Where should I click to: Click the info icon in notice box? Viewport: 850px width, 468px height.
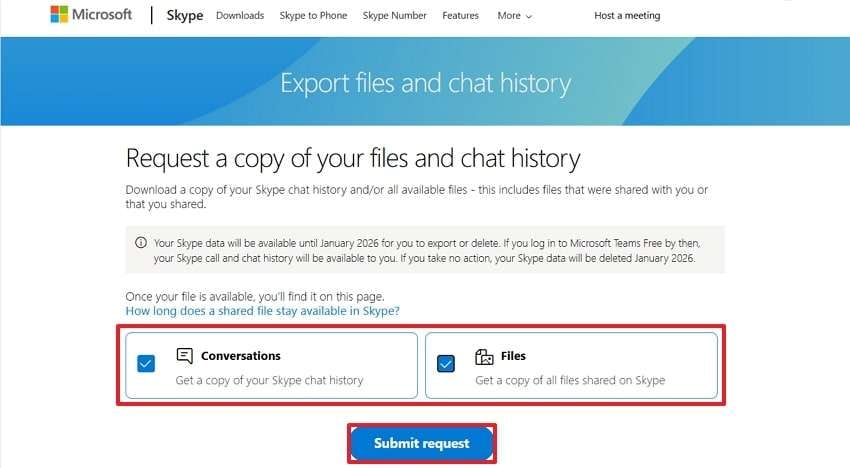[141, 242]
